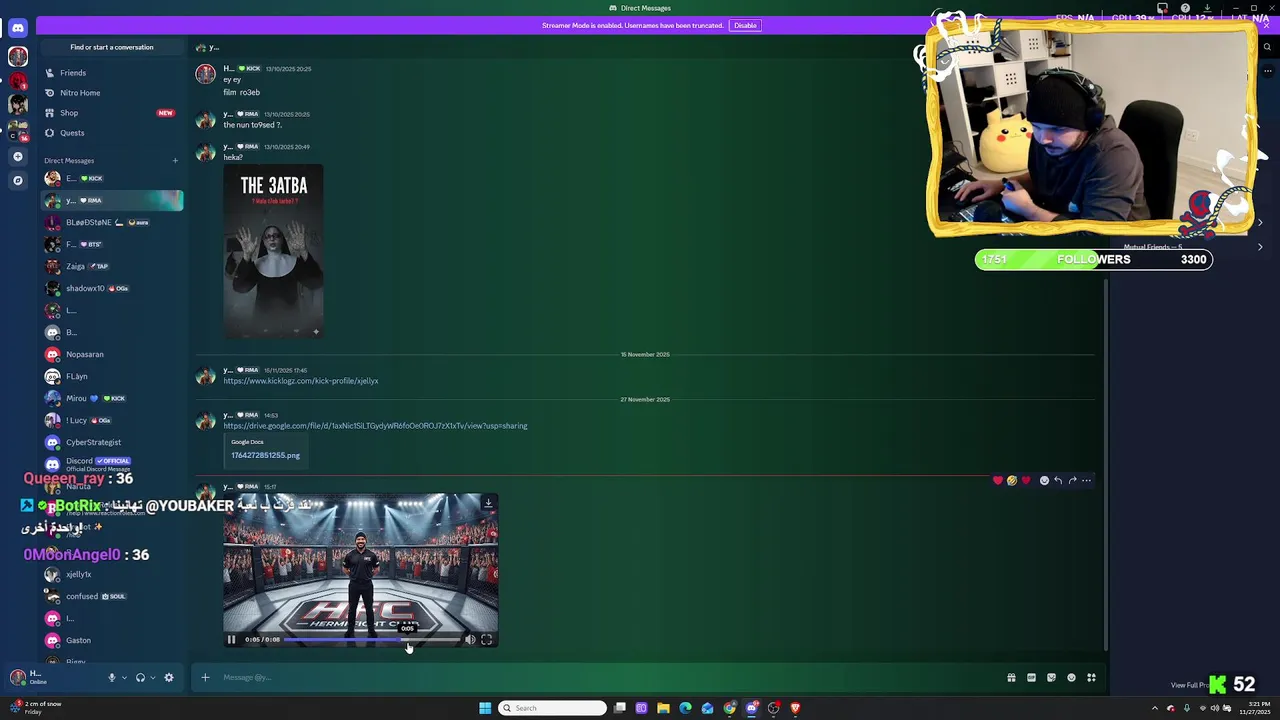
Task: Send a gift icon
Action: 1011,677
